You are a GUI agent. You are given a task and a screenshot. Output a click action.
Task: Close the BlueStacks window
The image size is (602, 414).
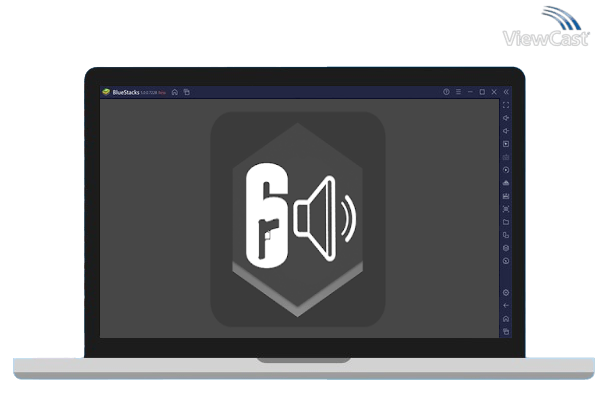pos(494,92)
